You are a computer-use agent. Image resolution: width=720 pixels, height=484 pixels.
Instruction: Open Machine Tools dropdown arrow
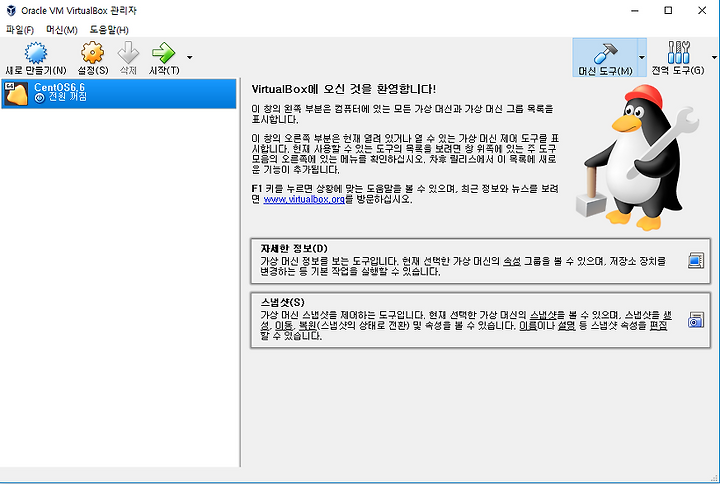pyautogui.click(x=642, y=57)
